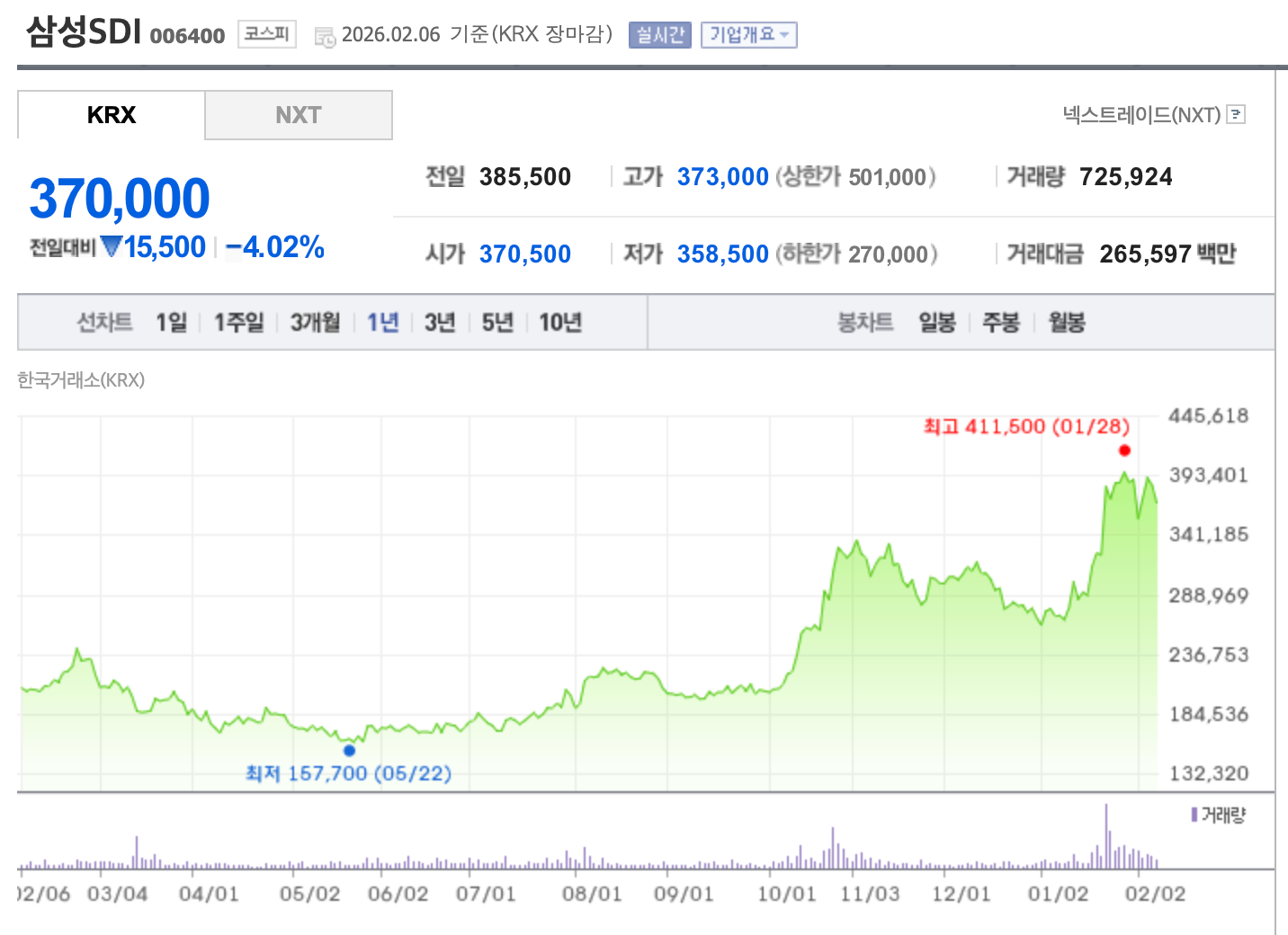The height and width of the screenshot is (935, 1288).
Task: Click the calendar clock icon beside the date
Action: point(325,37)
